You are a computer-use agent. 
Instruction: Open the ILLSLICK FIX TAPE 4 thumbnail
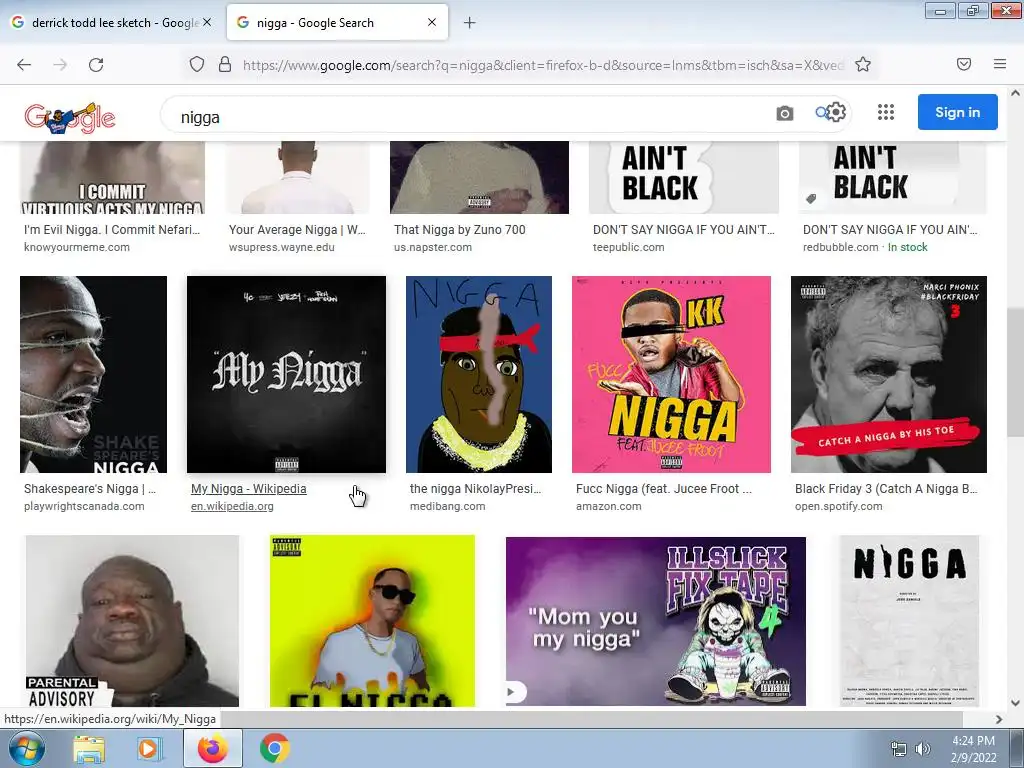click(x=656, y=621)
